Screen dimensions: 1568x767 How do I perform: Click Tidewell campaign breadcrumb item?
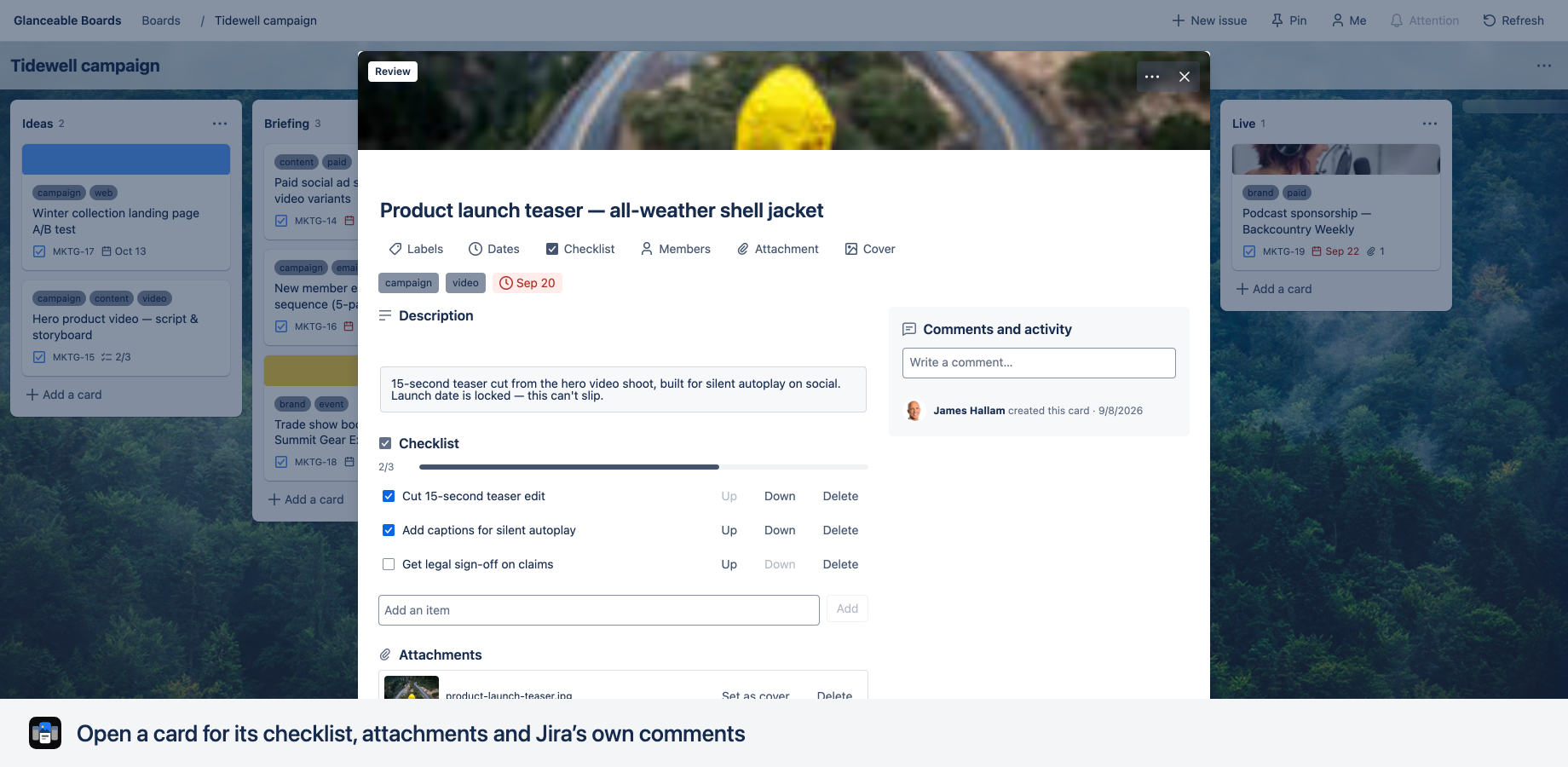click(x=266, y=20)
